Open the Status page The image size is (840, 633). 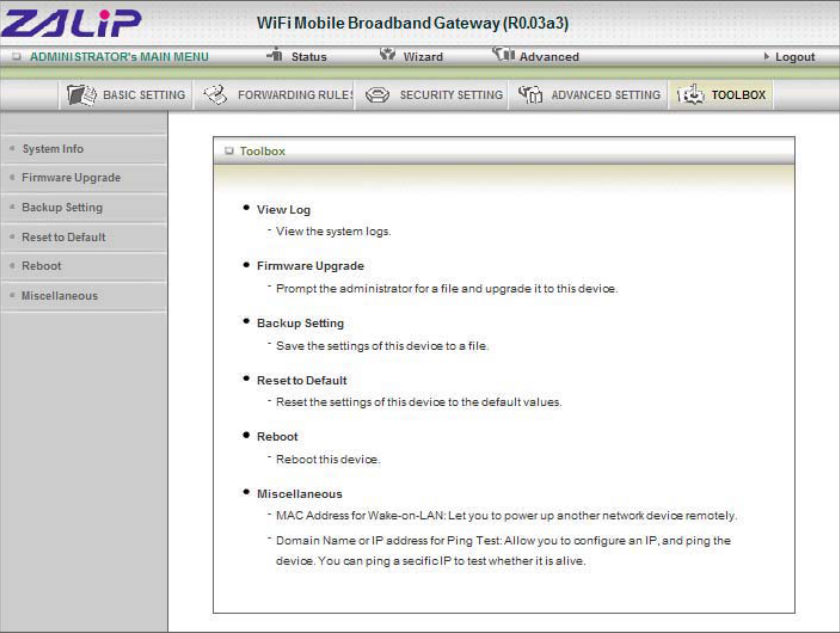[x=309, y=57]
